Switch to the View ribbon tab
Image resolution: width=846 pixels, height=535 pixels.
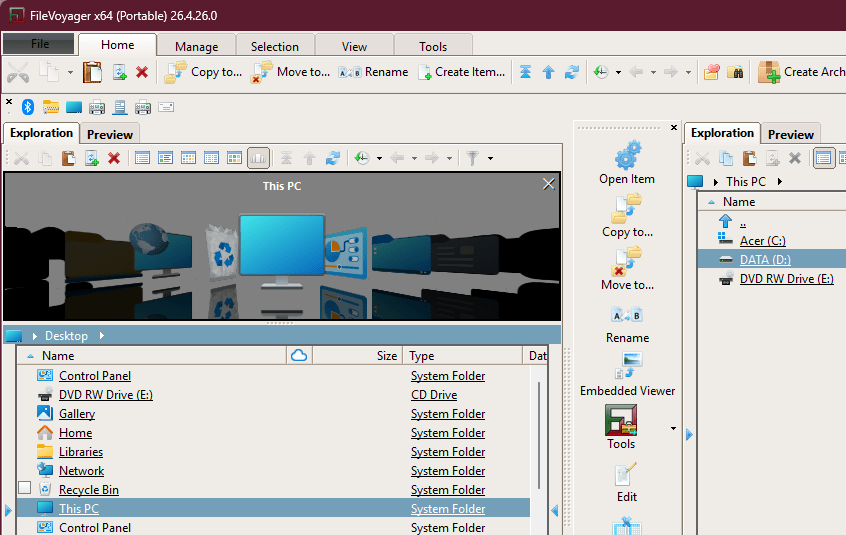pyautogui.click(x=354, y=46)
